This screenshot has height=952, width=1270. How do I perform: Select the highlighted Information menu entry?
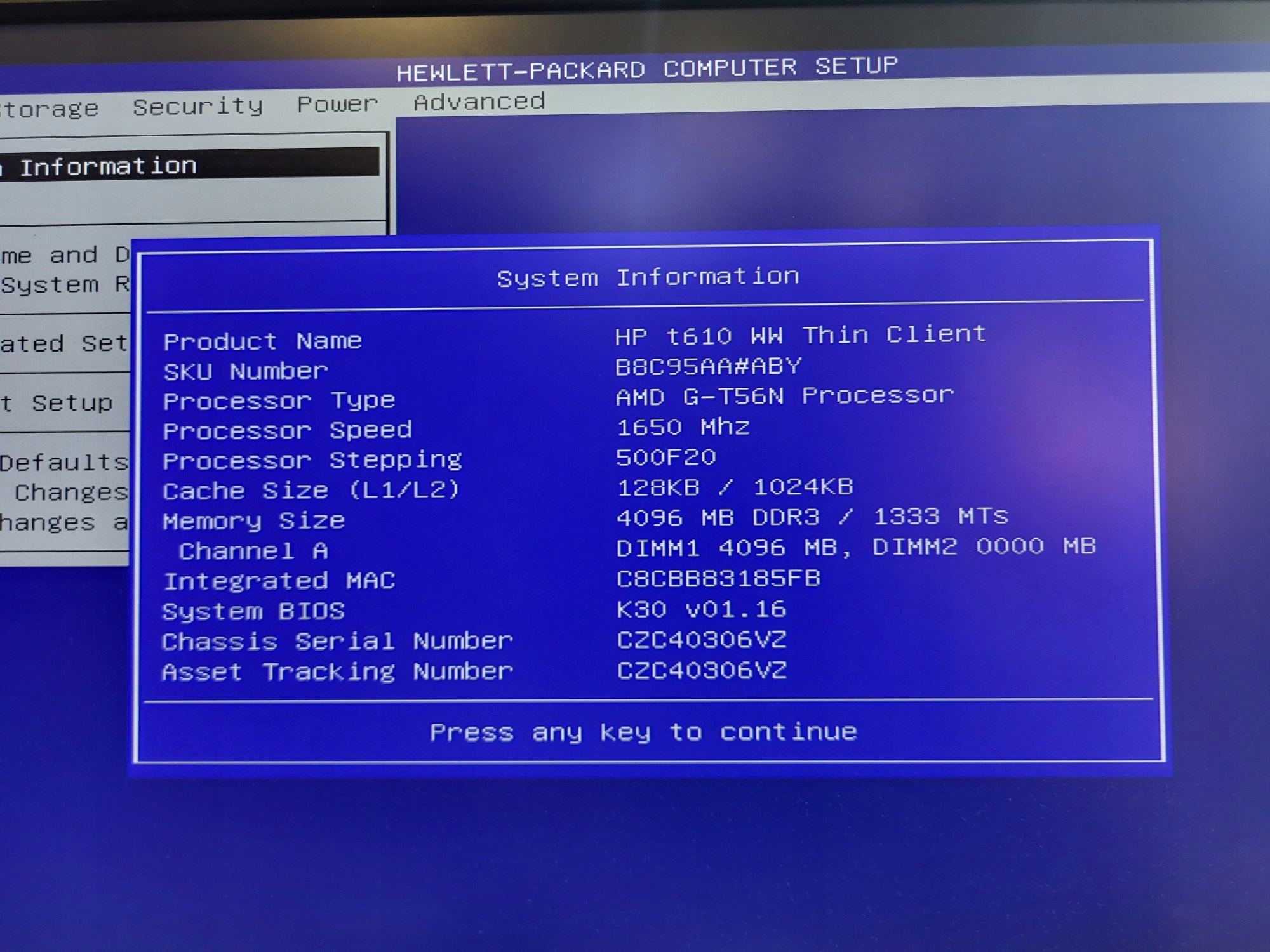108,166
